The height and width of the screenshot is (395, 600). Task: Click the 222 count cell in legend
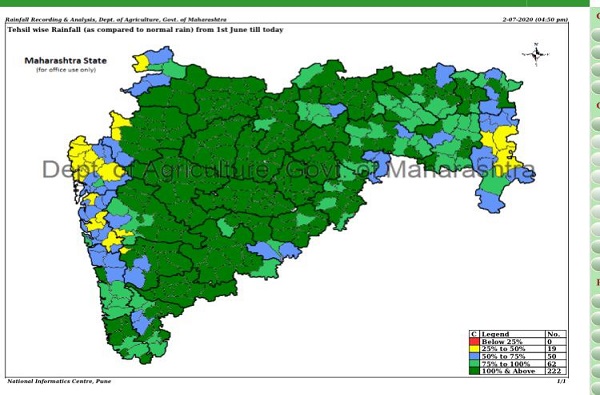(x=556, y=371)
